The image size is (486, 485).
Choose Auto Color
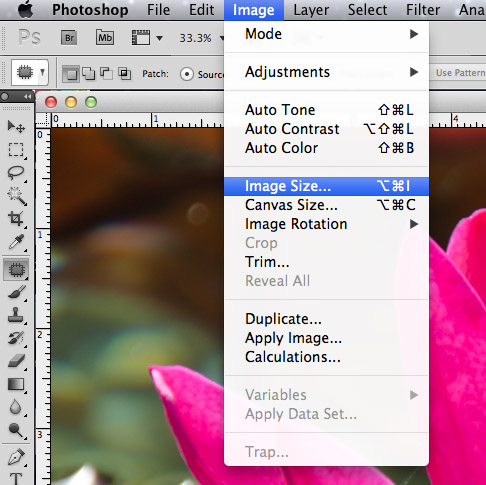327,148
